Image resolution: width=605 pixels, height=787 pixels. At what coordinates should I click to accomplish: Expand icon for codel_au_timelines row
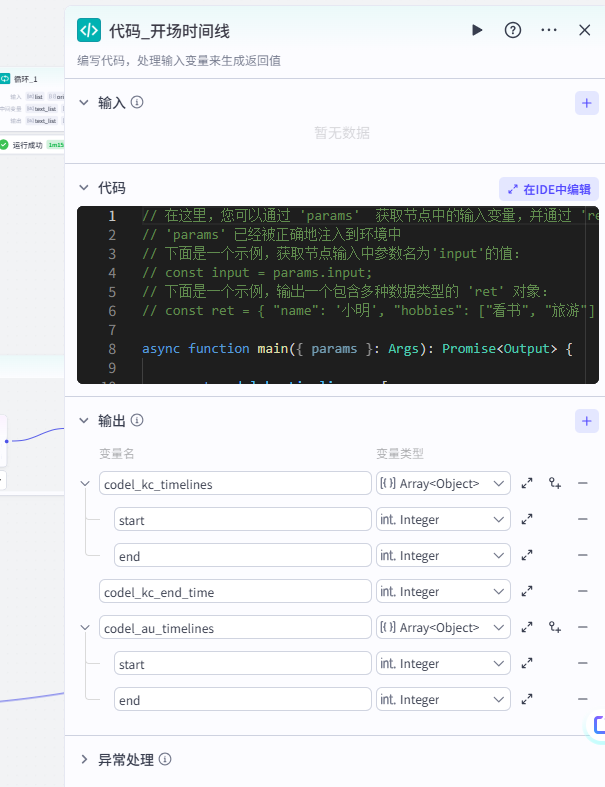pyautogui.click(x=527, y=627)
